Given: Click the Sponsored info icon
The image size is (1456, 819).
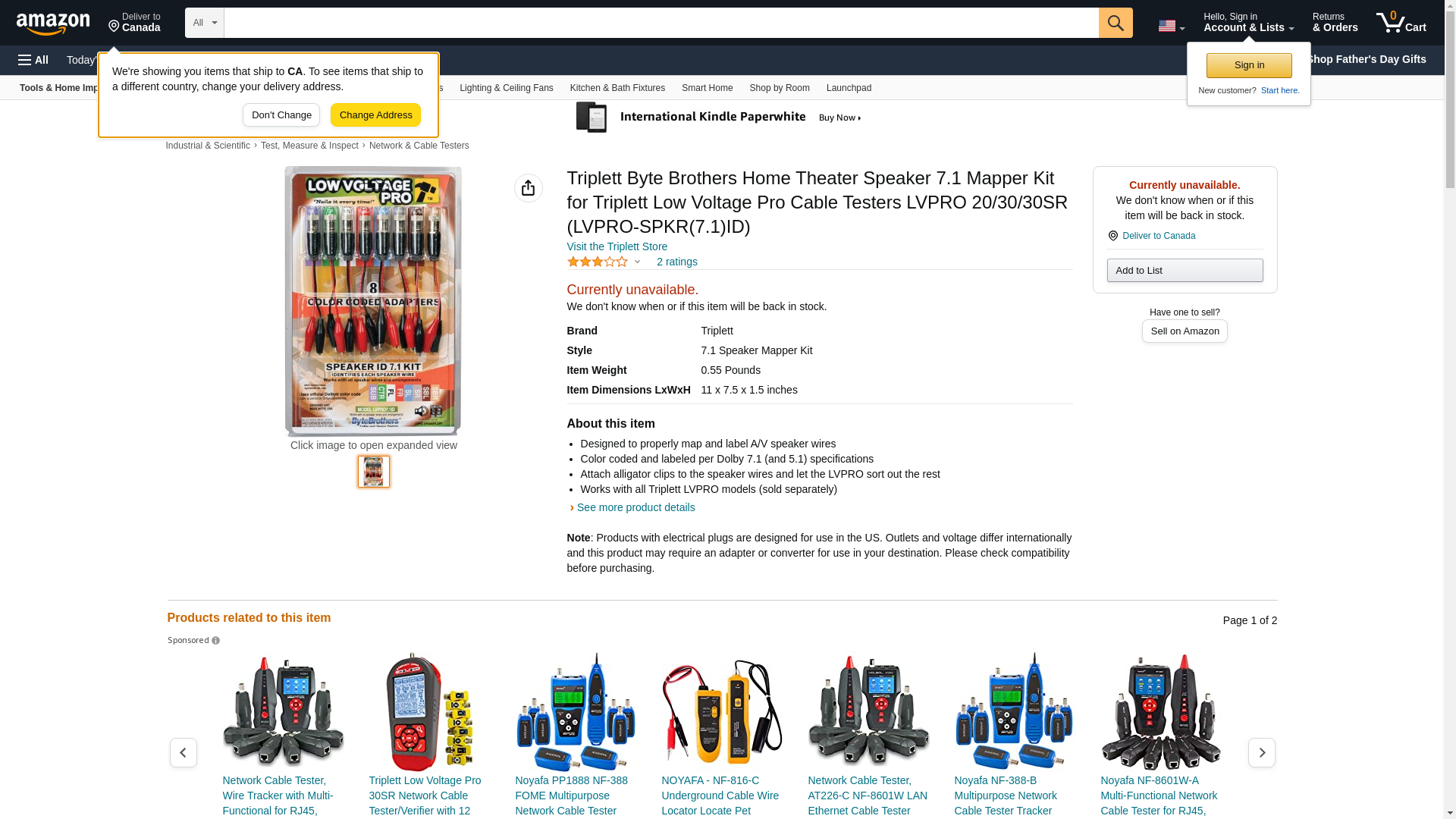Looking at the screenshot, I should 216,641.
